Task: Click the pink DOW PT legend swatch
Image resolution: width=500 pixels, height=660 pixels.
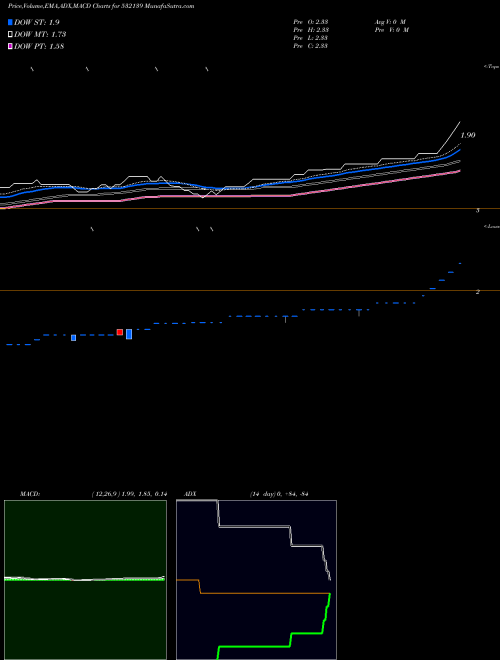Action: click(x=11, y=46)
